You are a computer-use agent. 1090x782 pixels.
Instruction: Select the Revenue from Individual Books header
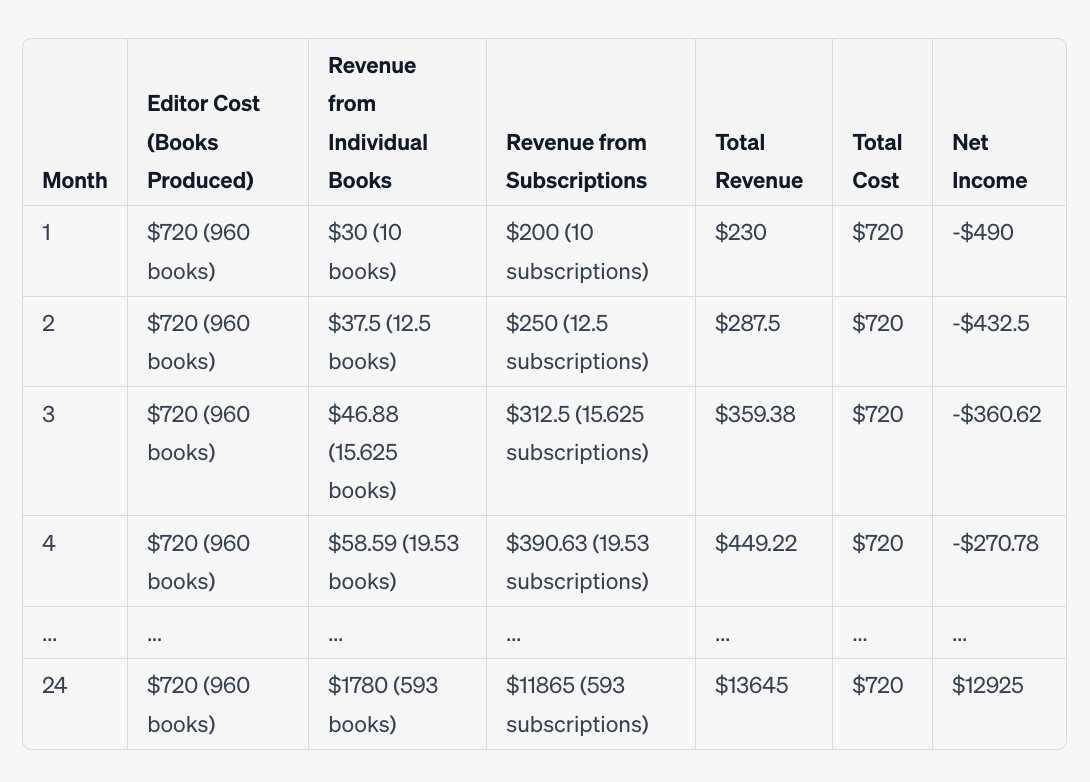coord(378,123)
